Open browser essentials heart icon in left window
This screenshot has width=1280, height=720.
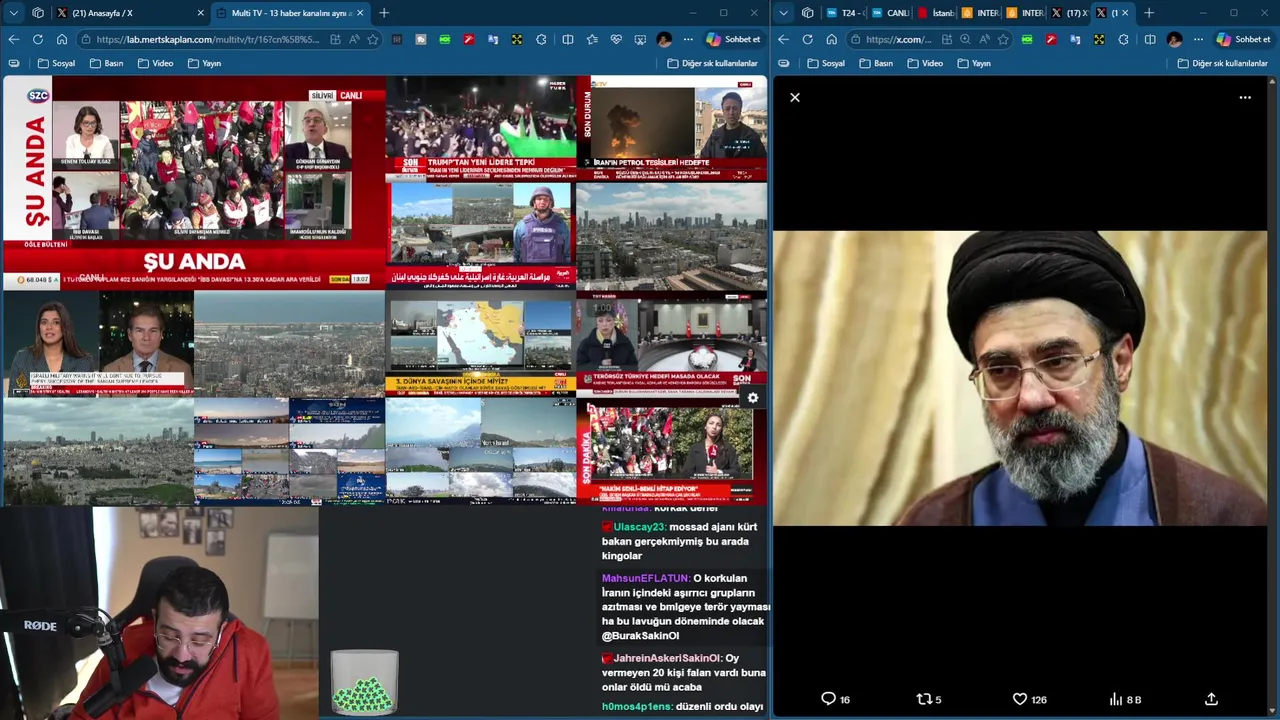coord(616,39)
